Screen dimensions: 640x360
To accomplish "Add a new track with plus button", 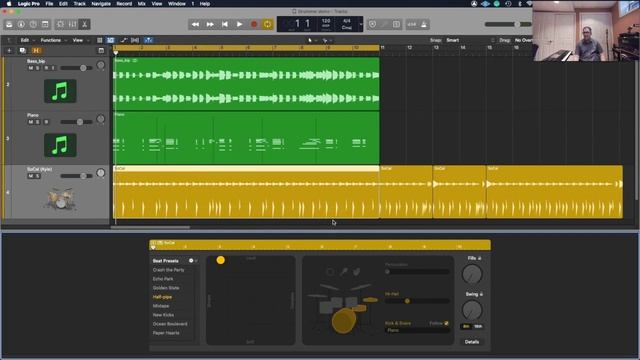I will (x=9, y=51).
